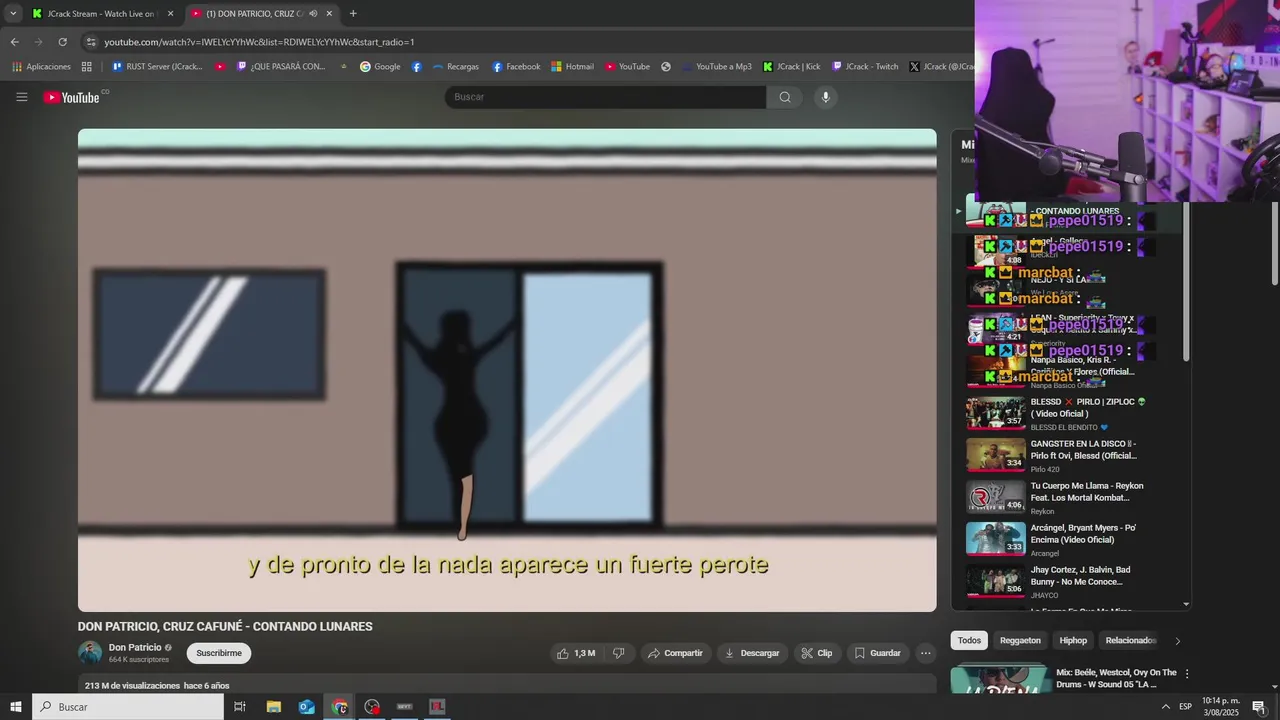
Task: Open the JCrack - Twitch bookmark
Action: pos(865,67)
